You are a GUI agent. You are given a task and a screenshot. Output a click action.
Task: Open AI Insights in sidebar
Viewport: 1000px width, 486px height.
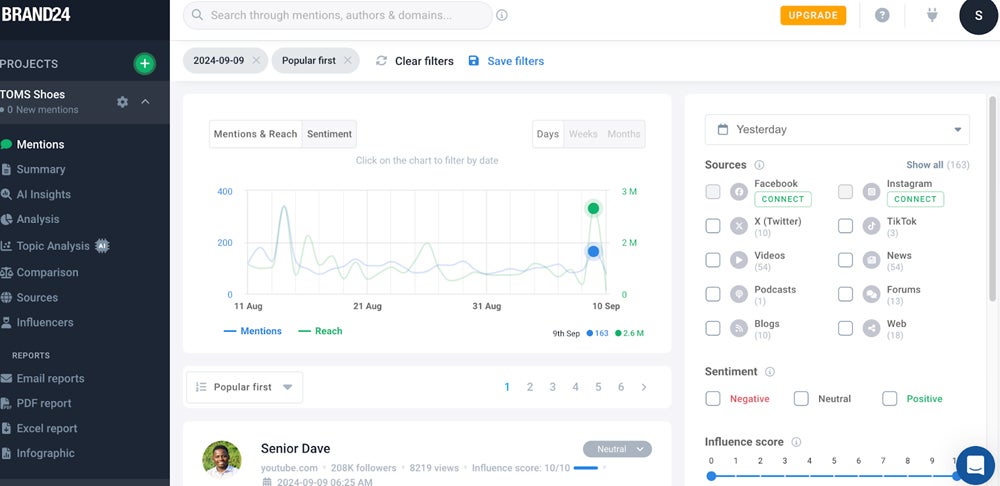(43, 195)
